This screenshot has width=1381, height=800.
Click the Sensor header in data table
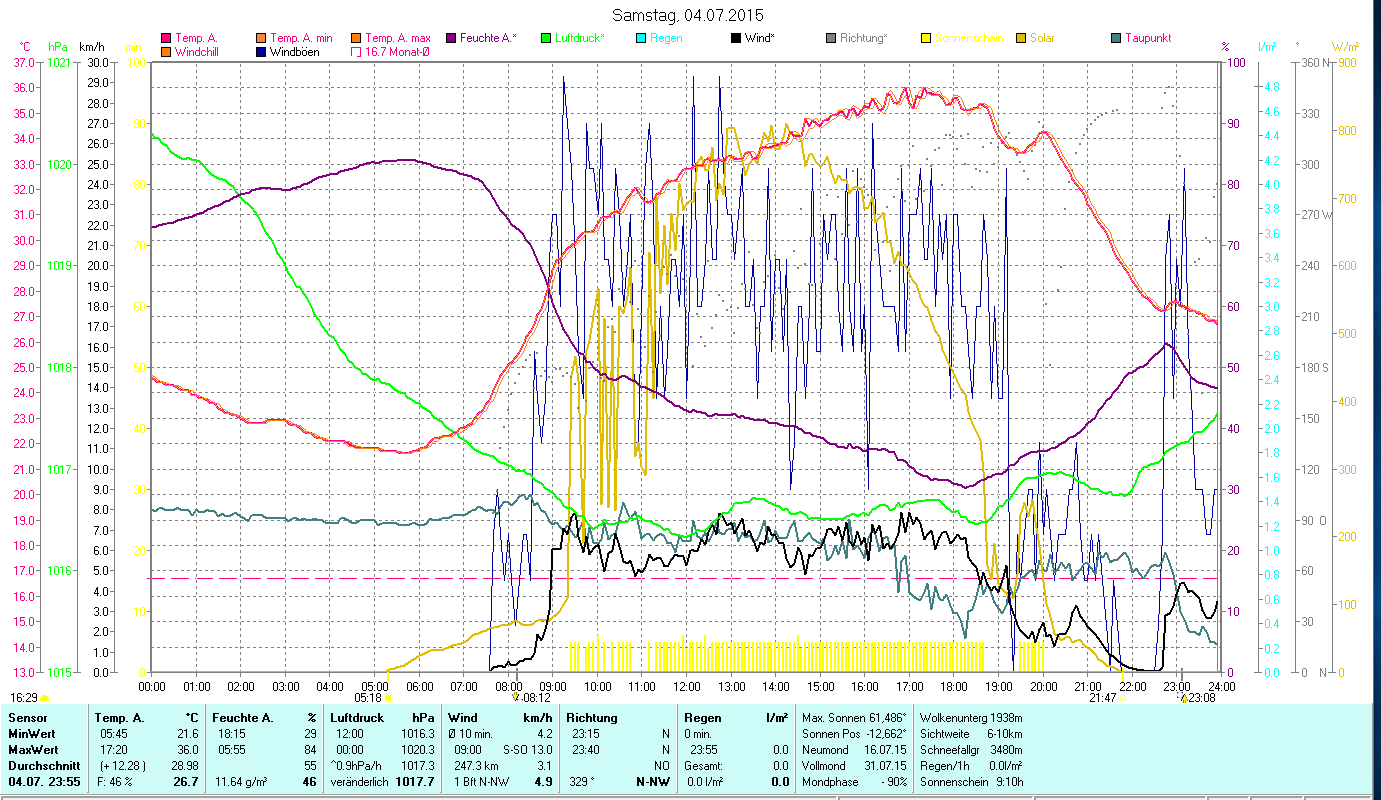point(27,717)
